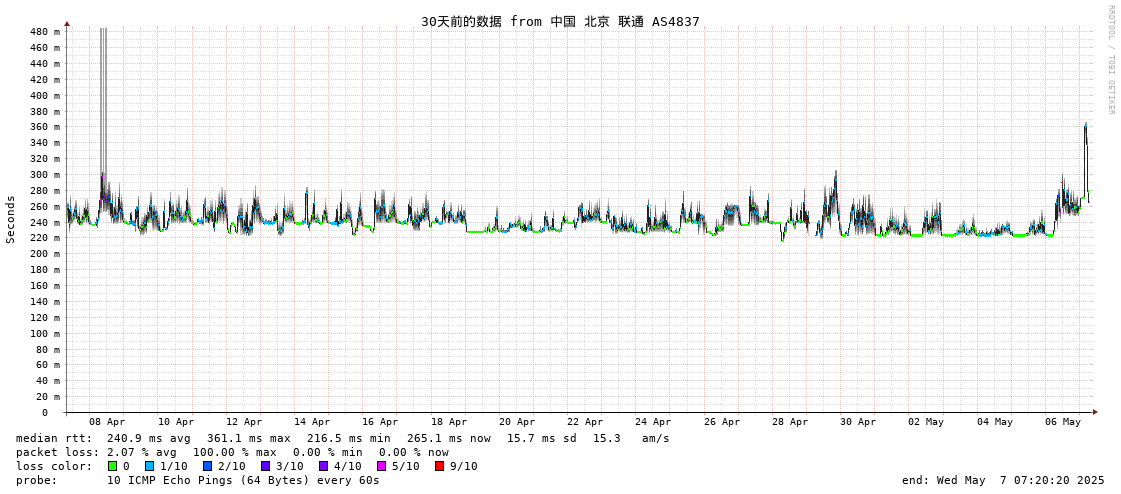Click the 480 m y-axis label

(45, 32)
